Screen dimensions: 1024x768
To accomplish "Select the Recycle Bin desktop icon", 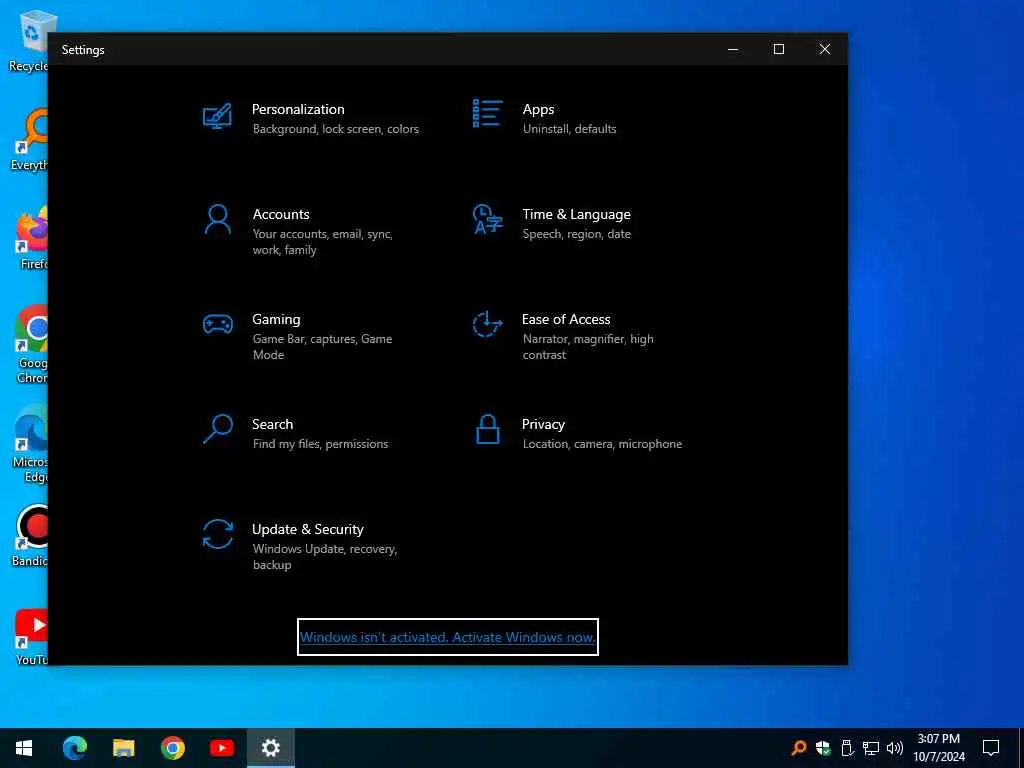I will [27, 41].
